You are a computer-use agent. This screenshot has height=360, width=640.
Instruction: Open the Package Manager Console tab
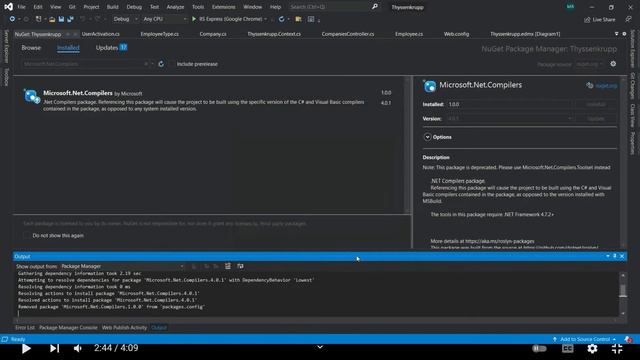click(x=68, y=327)
